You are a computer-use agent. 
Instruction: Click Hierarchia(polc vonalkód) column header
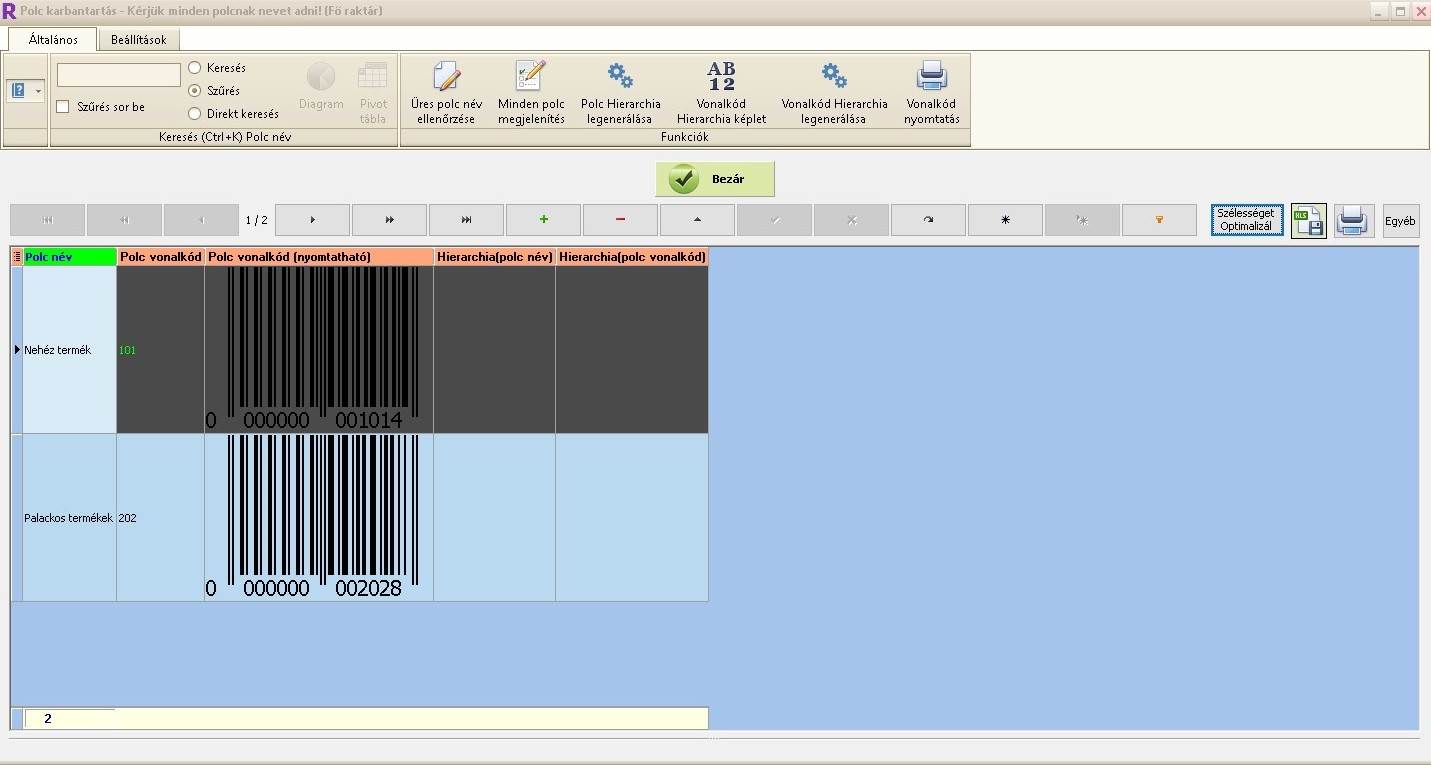632,257
